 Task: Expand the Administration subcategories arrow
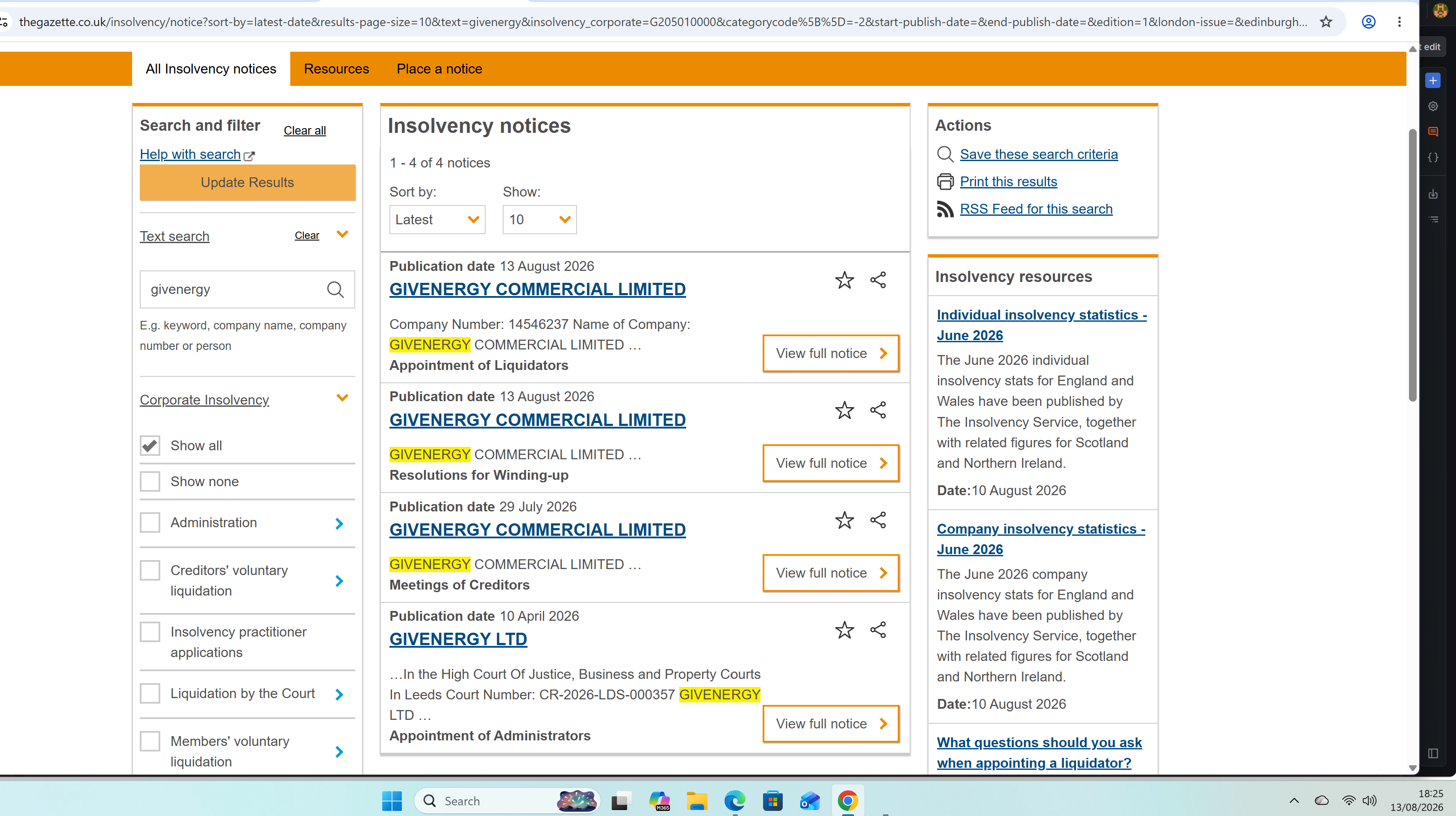click(x=339, y=523)
